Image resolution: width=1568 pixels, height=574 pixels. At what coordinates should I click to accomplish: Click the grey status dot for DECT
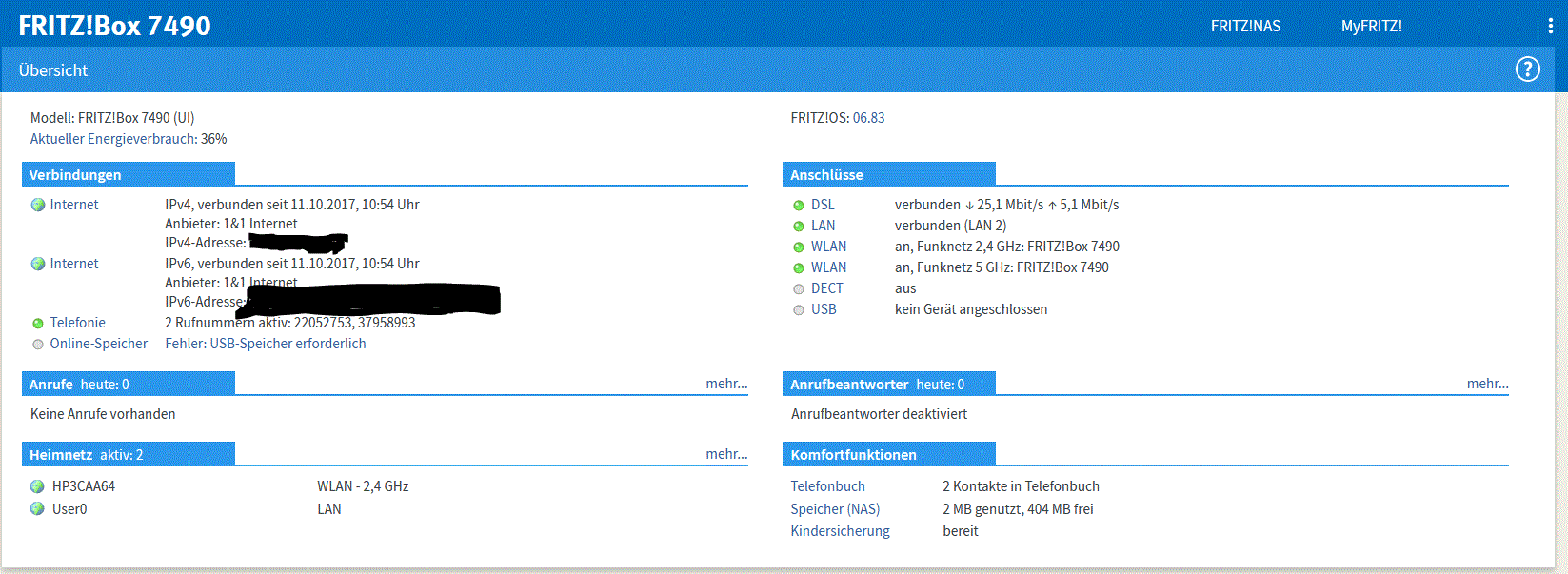[x=799, y=289]
